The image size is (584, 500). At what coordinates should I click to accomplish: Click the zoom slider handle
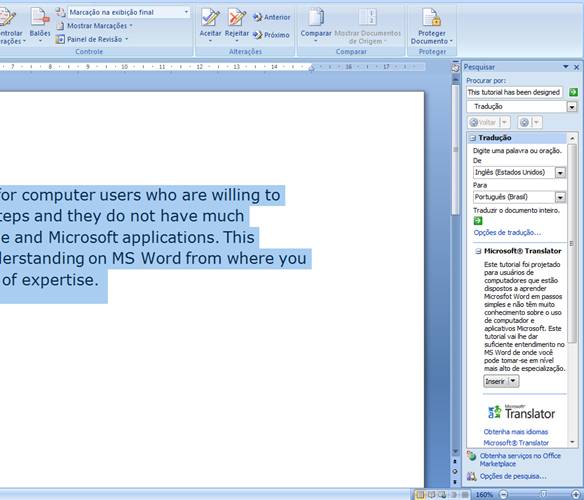[543, 494]
